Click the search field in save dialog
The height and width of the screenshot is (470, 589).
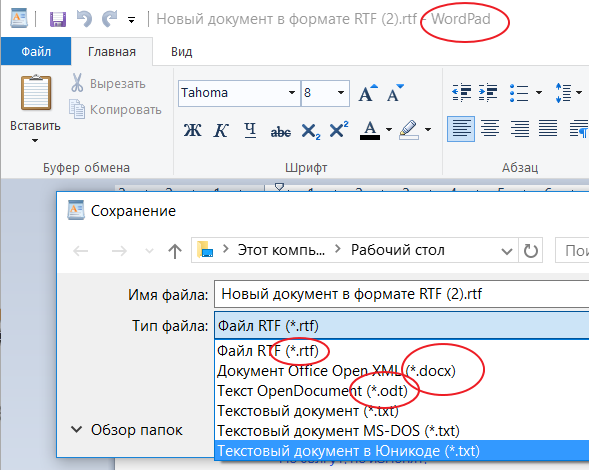click(572, 251)
